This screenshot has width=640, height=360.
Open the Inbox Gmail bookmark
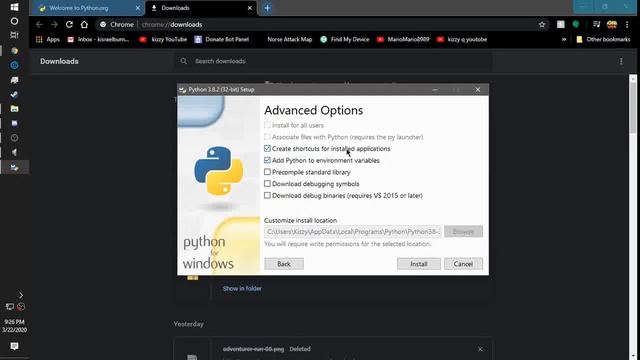pos(98,40)
